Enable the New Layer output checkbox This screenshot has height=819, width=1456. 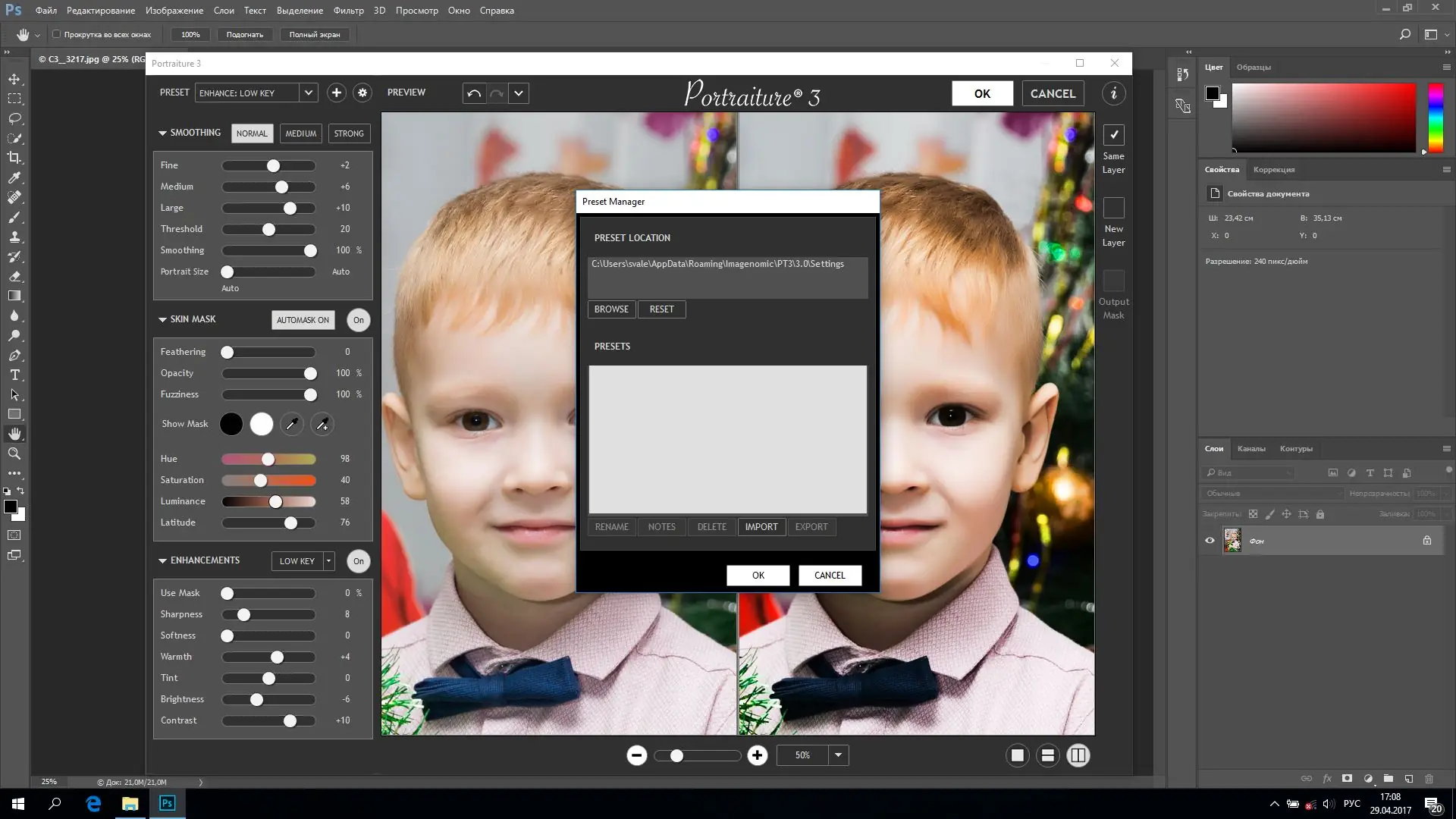pyautogui.click(x=1113, y=209)
